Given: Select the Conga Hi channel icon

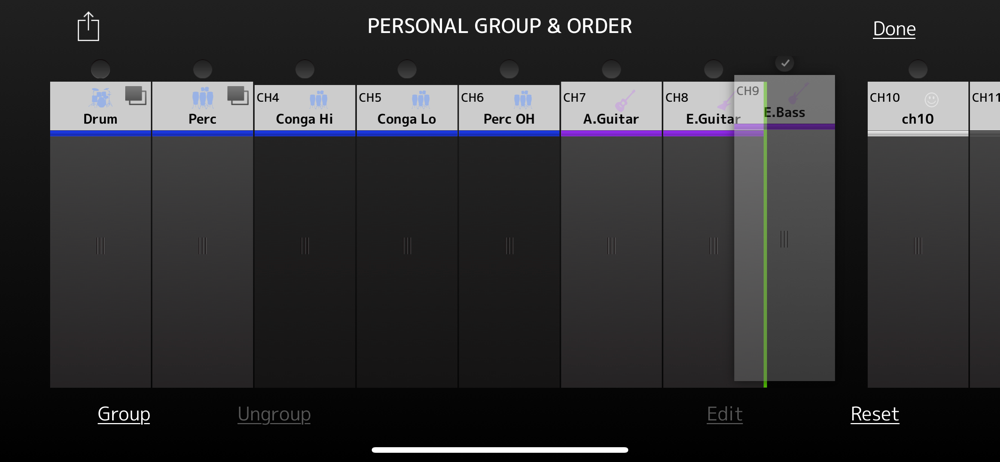Looking at the screenshot, I should (x=318, y=100).
